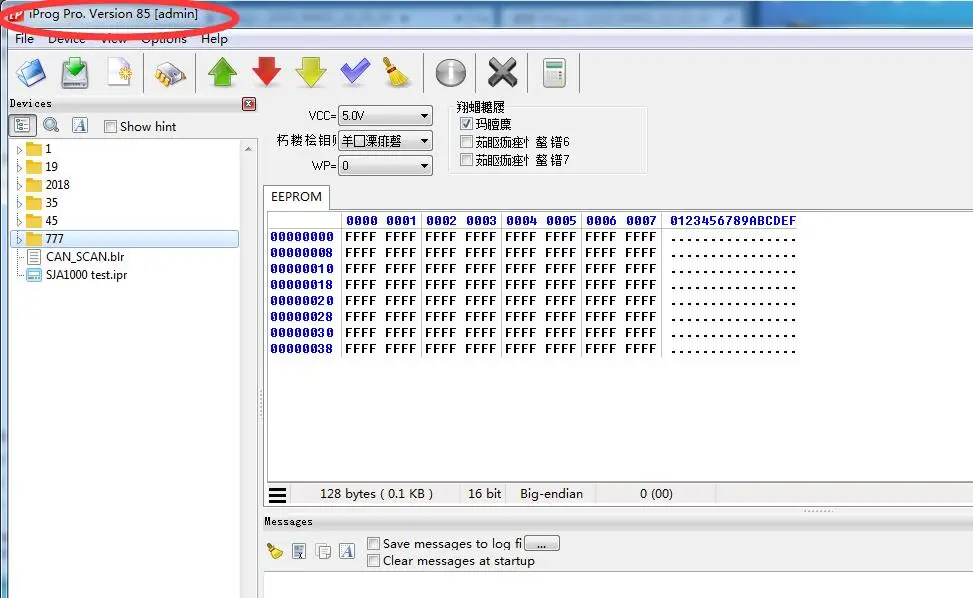Image resolution: width=973 pixels, height=598 pixels.
Task: Expand folder 777 in device tree
Action: (19, 239)
